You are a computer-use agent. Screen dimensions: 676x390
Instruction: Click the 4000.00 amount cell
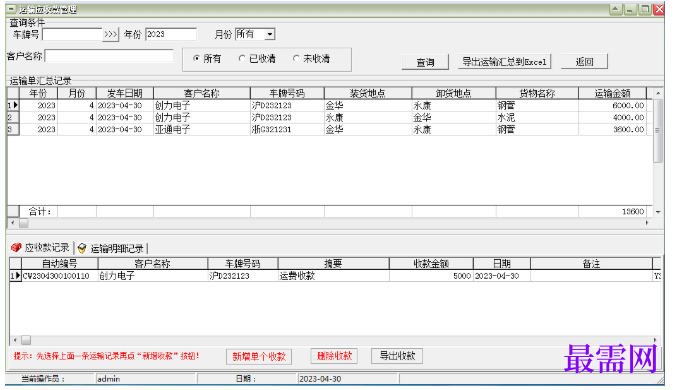tap(612, 117)
